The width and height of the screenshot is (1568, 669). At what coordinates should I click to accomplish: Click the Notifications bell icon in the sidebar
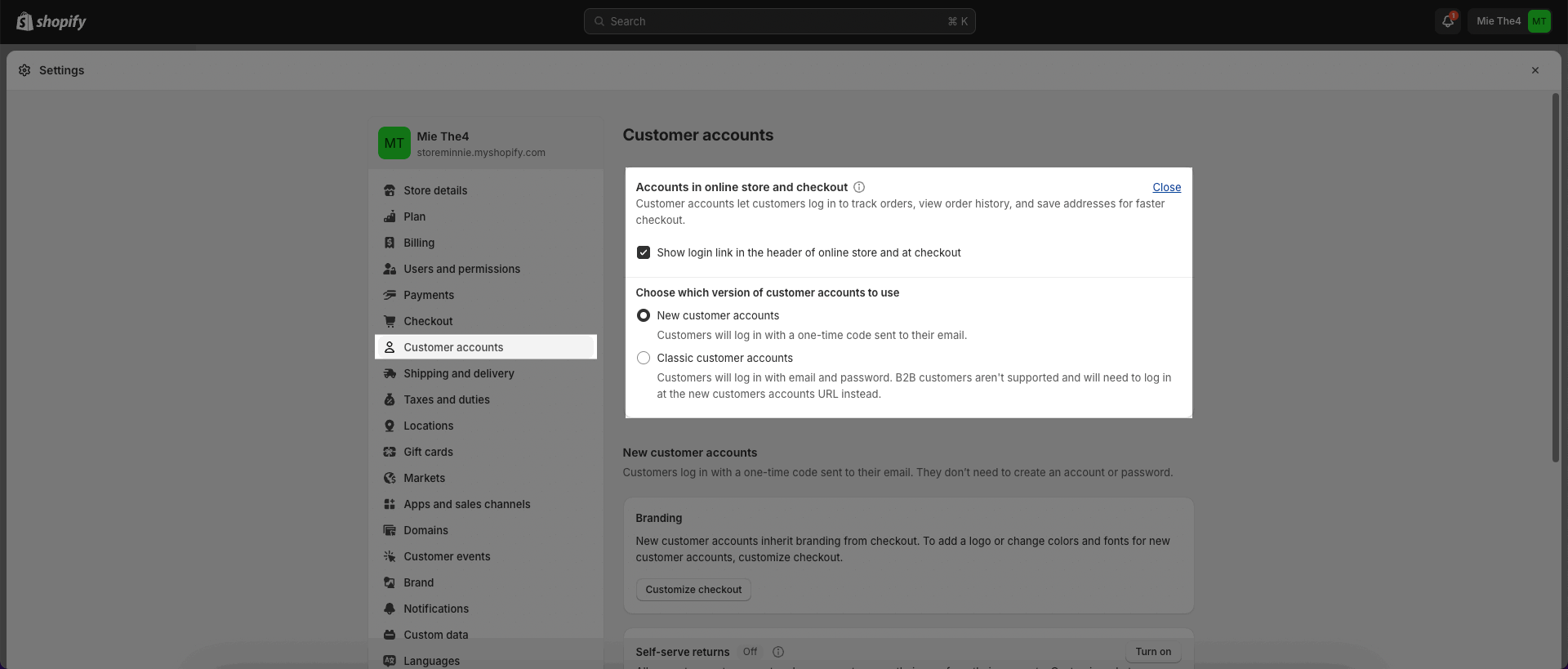[x=390, y=609]
